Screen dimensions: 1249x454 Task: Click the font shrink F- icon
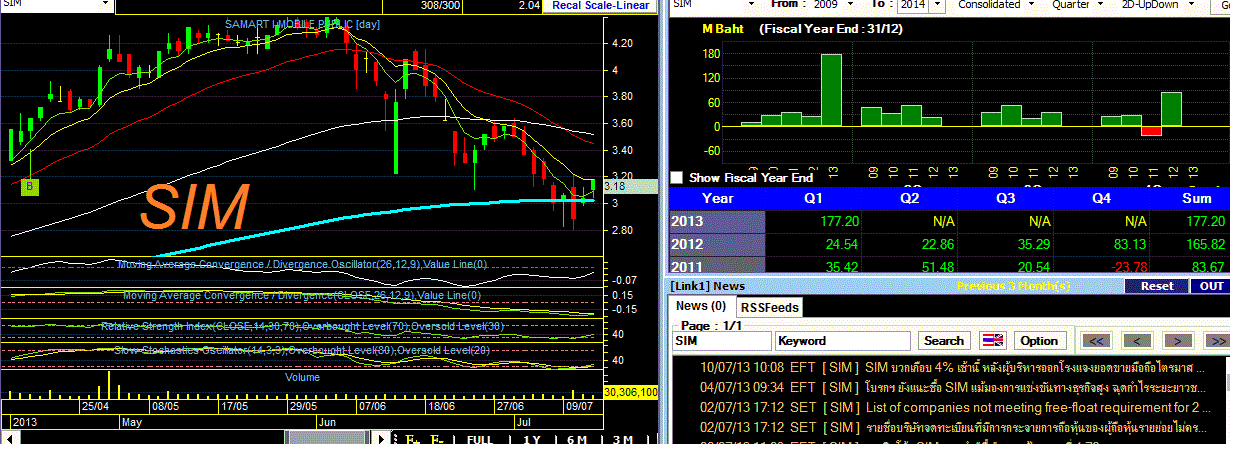click(438, 440)
